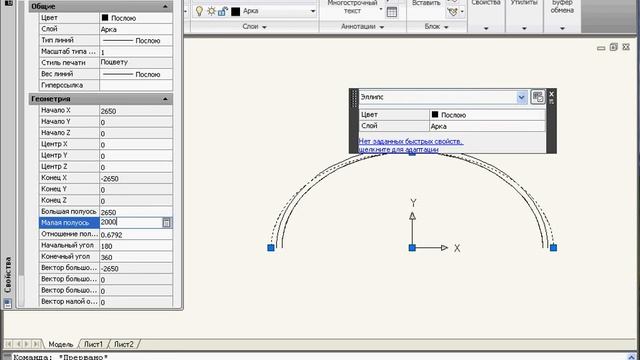Toggle layer on/off lightbulb icon
This screenshot has width=640, height=360.
pyautogui.click(x=199, y=11)
